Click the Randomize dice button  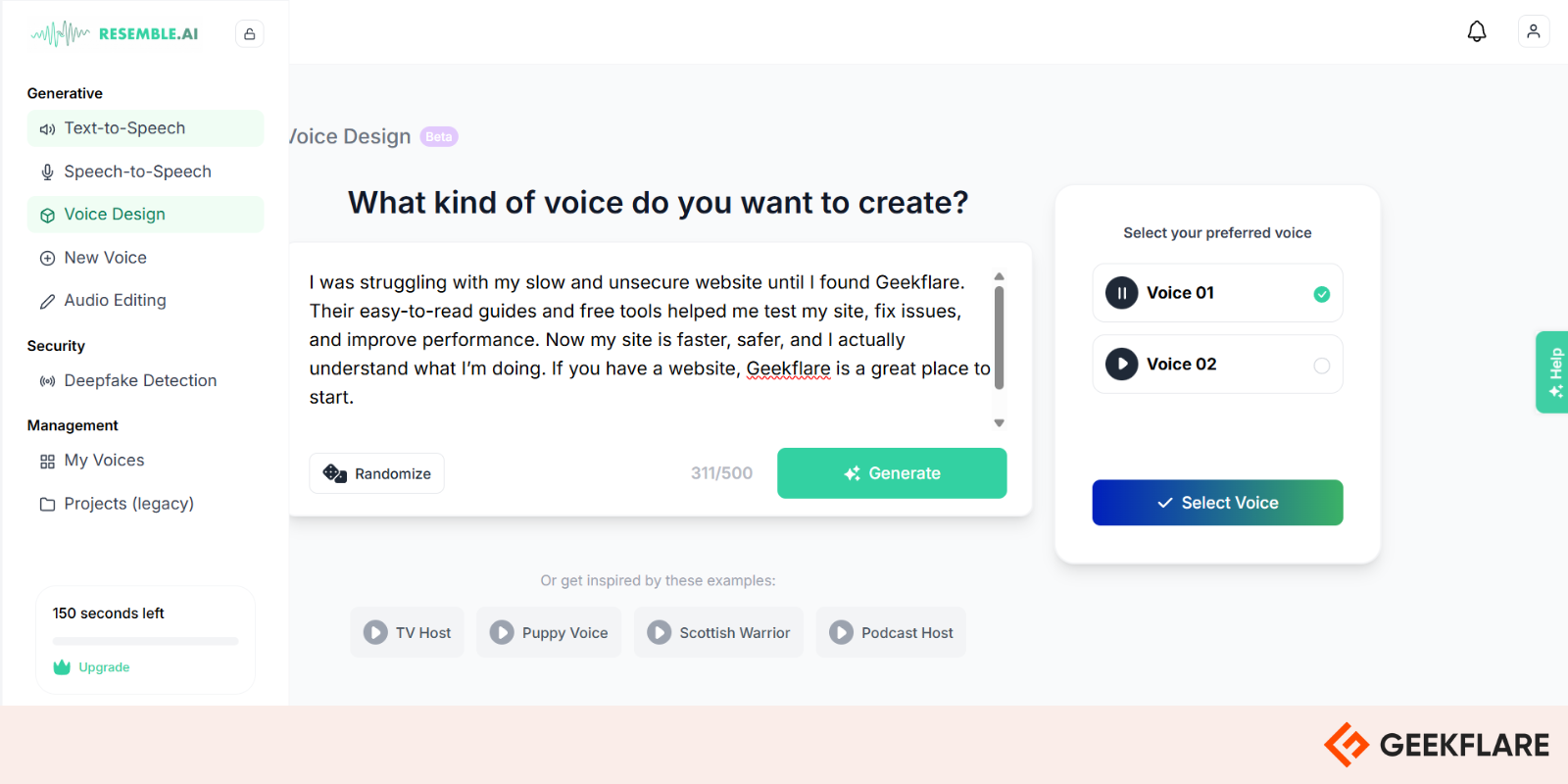point(377,473)
